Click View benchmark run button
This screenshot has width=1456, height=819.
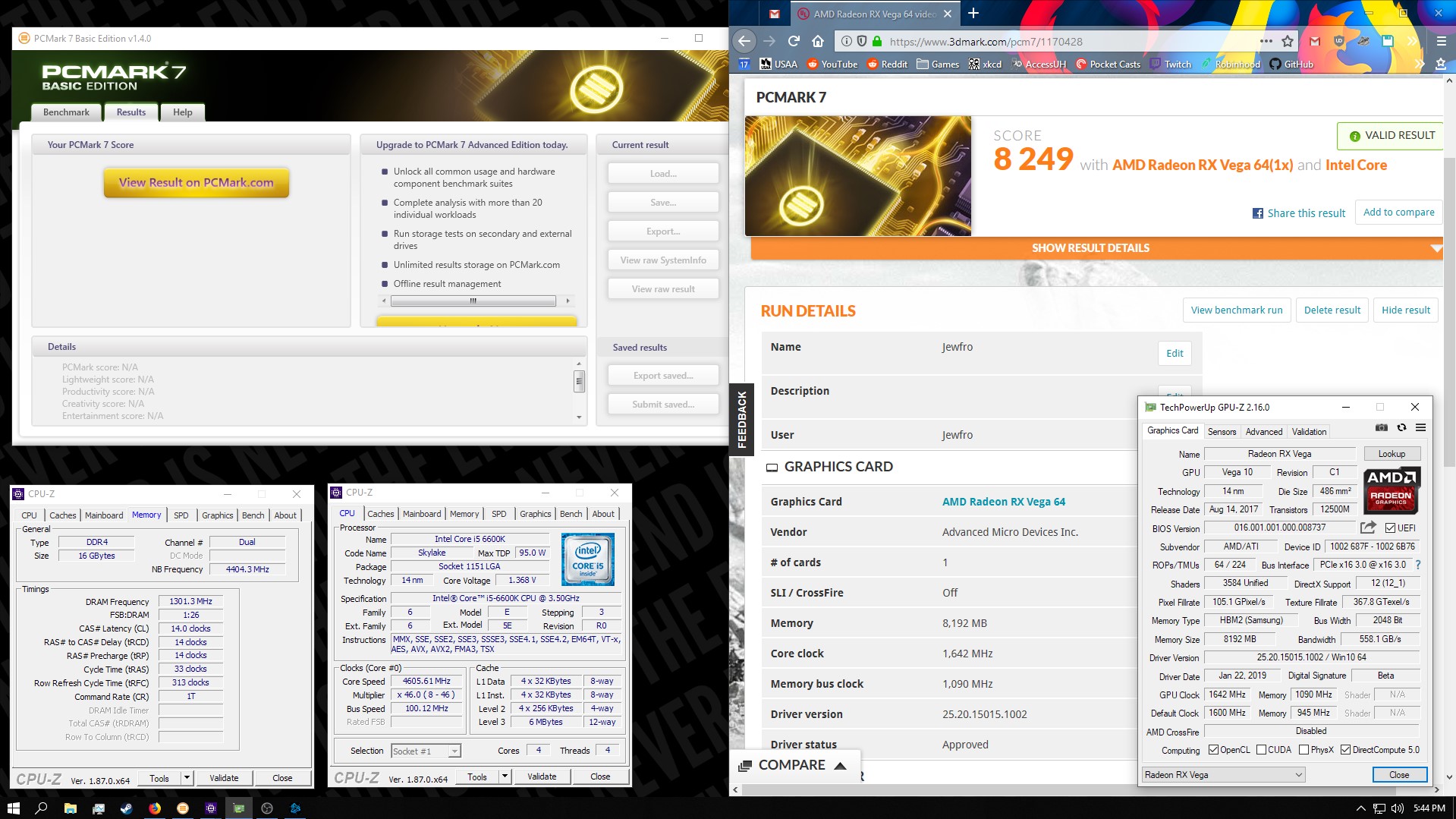click(1237, 310)
